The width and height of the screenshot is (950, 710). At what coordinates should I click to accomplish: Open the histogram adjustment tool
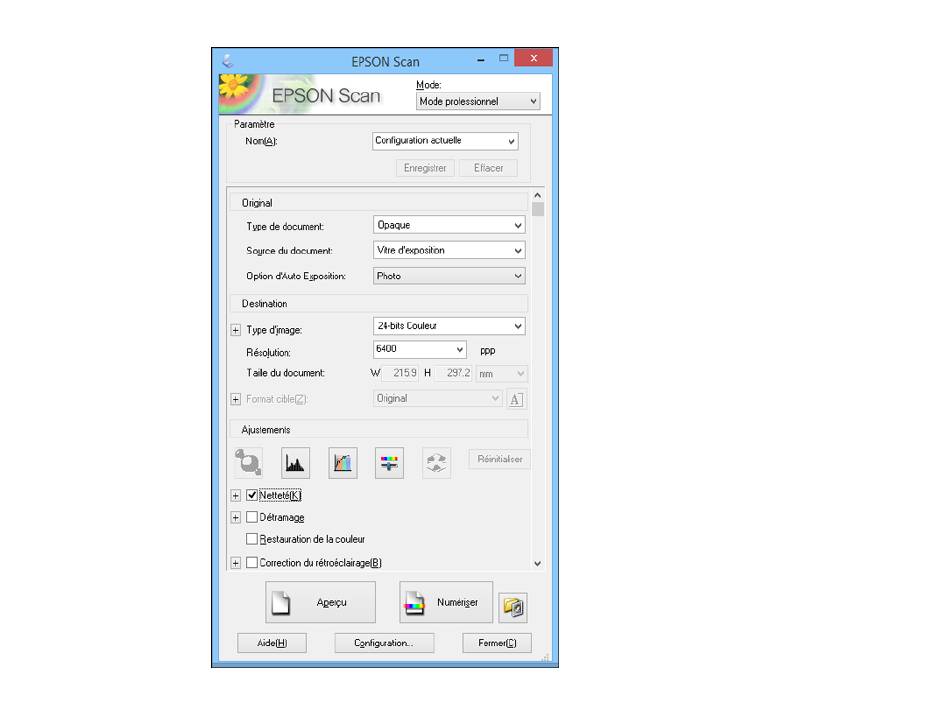[x=295, y=463]
